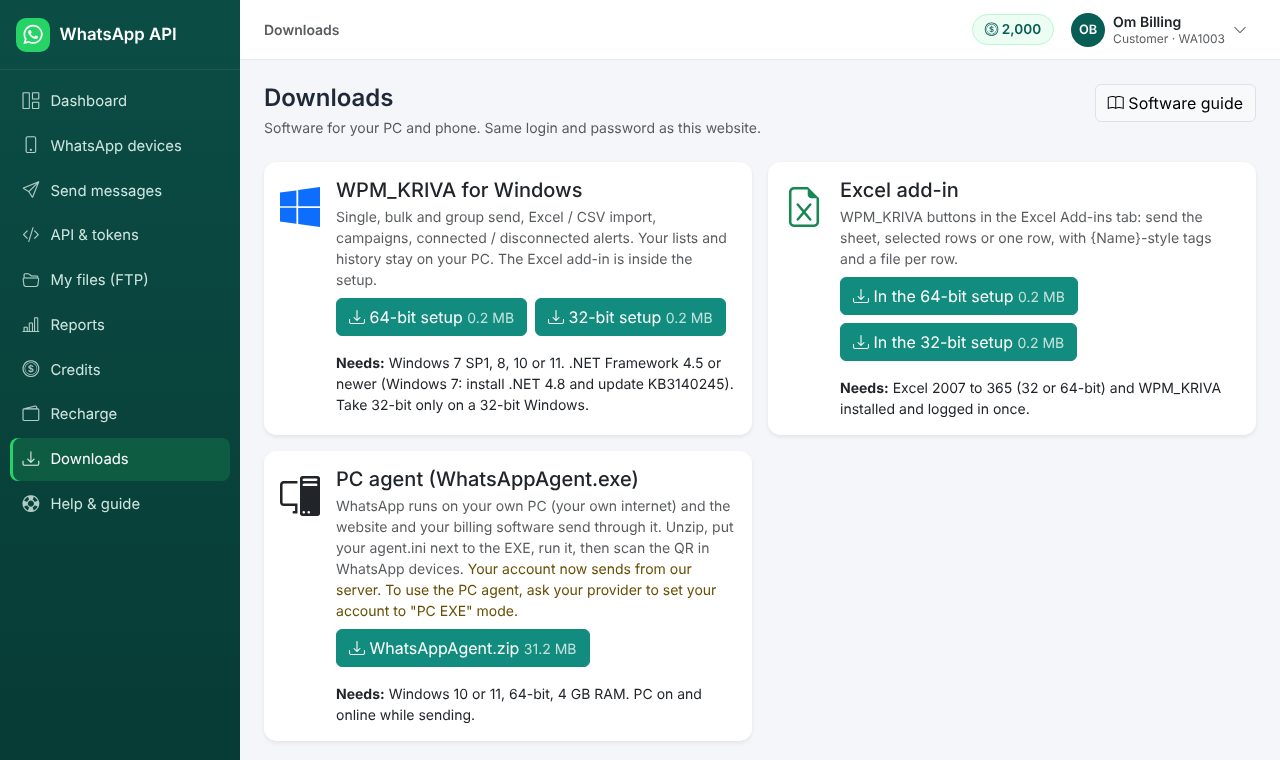Click the WhatsApp devices phone icon
Screen dimensions: 1280x760
tap(31, 146)
